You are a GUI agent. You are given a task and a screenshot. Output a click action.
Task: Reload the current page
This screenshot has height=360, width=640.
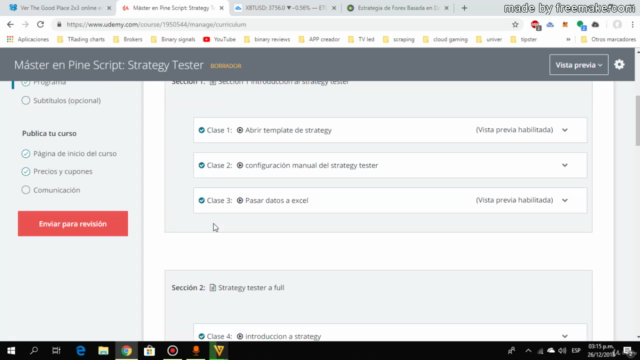40,24
